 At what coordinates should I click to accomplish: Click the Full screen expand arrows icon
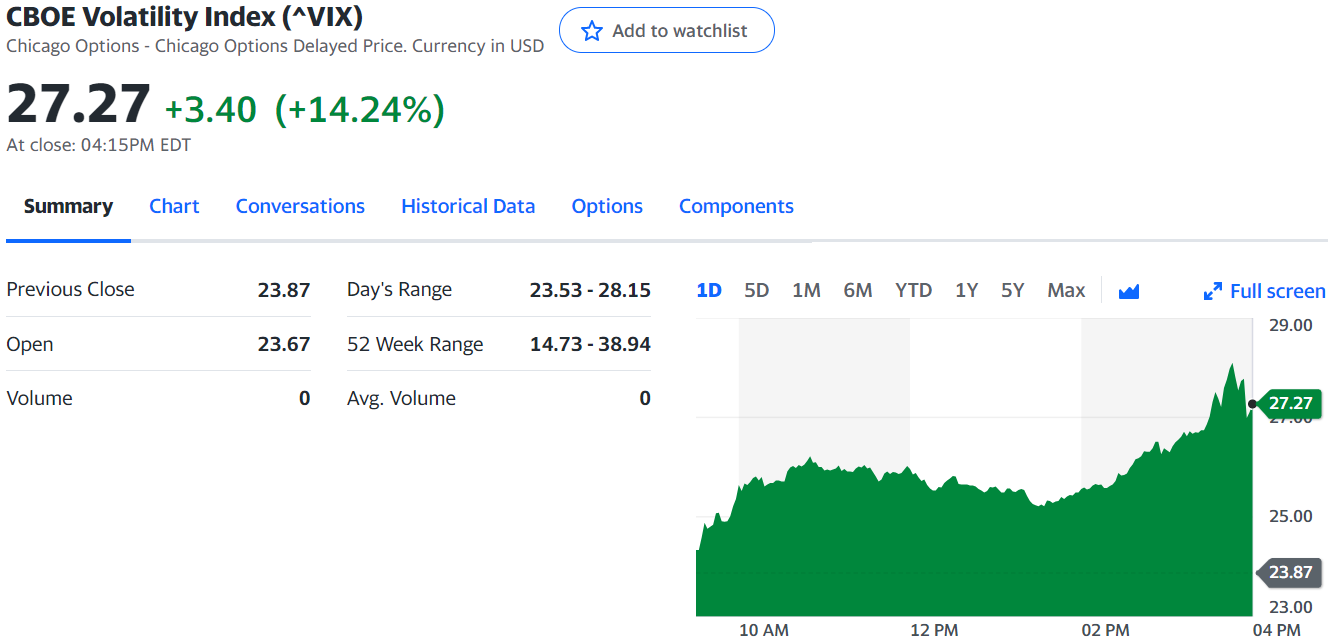click(x=1212, y=291)
